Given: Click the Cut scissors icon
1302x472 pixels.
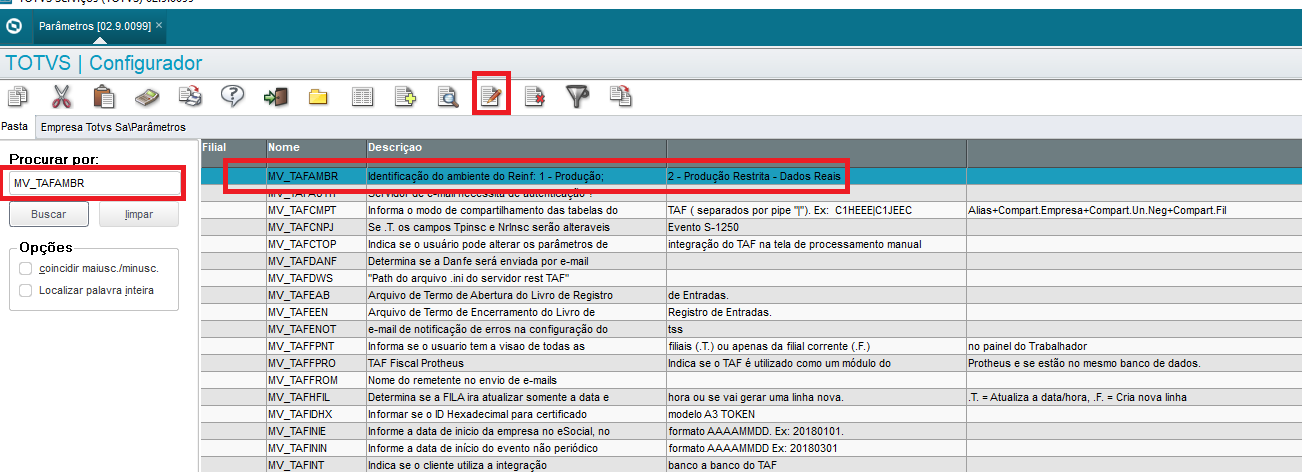Looking at the screenshot, I should coord(62,97).
